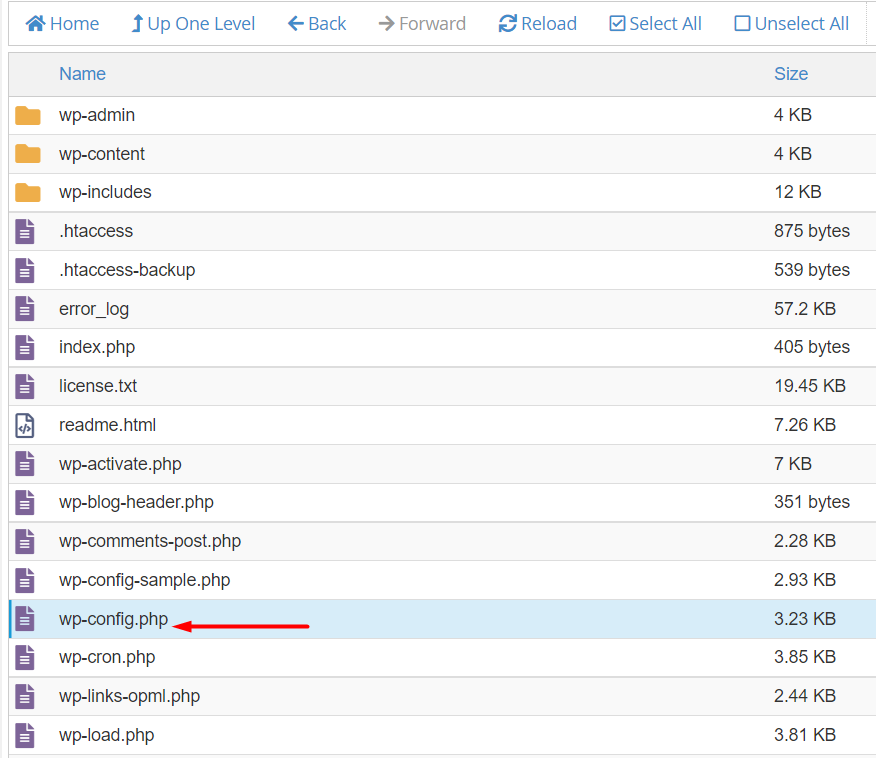
Task: Click the wp-config.php file icon
Action: [25, 619]
